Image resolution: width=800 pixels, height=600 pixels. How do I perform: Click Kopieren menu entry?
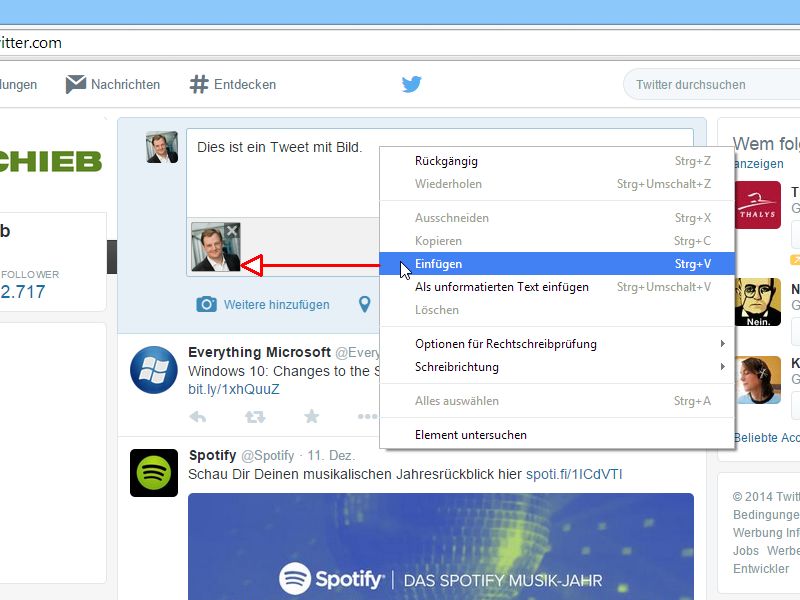(557, 241)
